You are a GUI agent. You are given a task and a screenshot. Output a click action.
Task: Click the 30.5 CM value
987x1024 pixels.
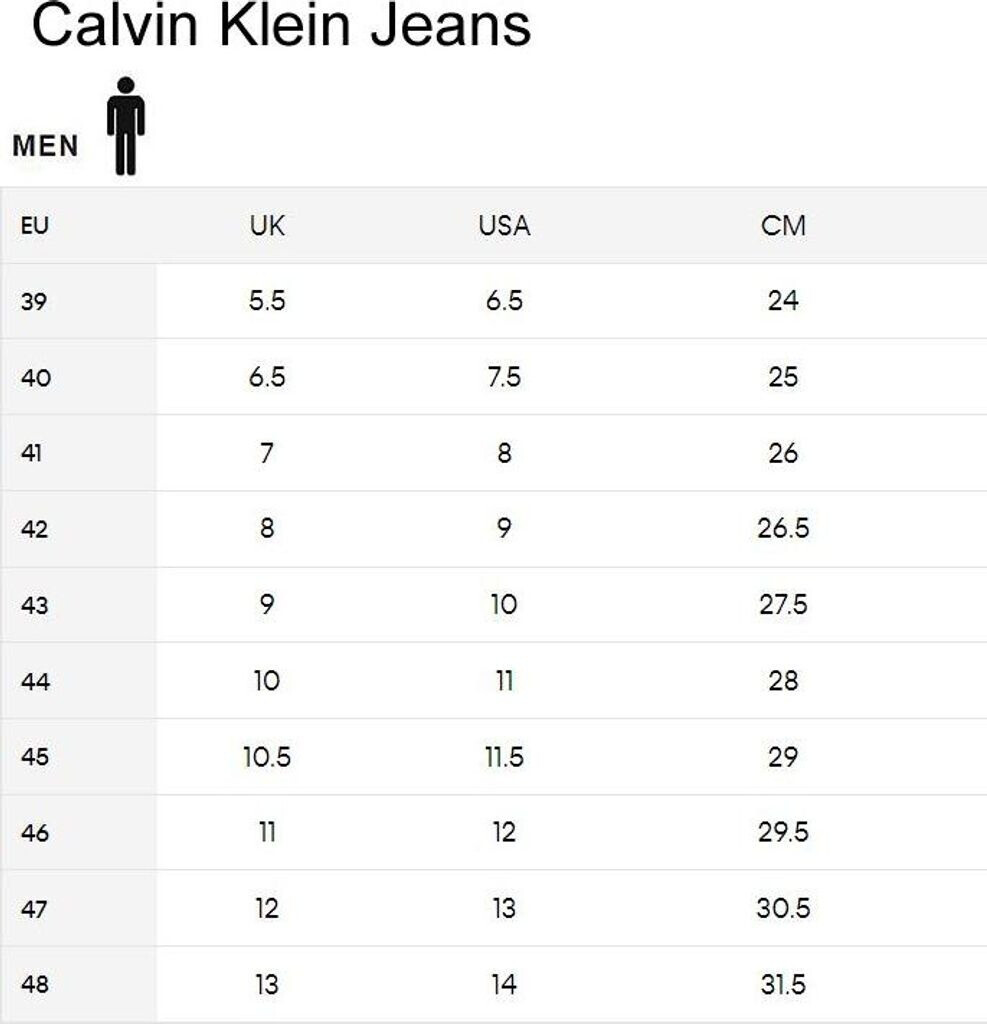pyautogui.click(x=783, y=909)
